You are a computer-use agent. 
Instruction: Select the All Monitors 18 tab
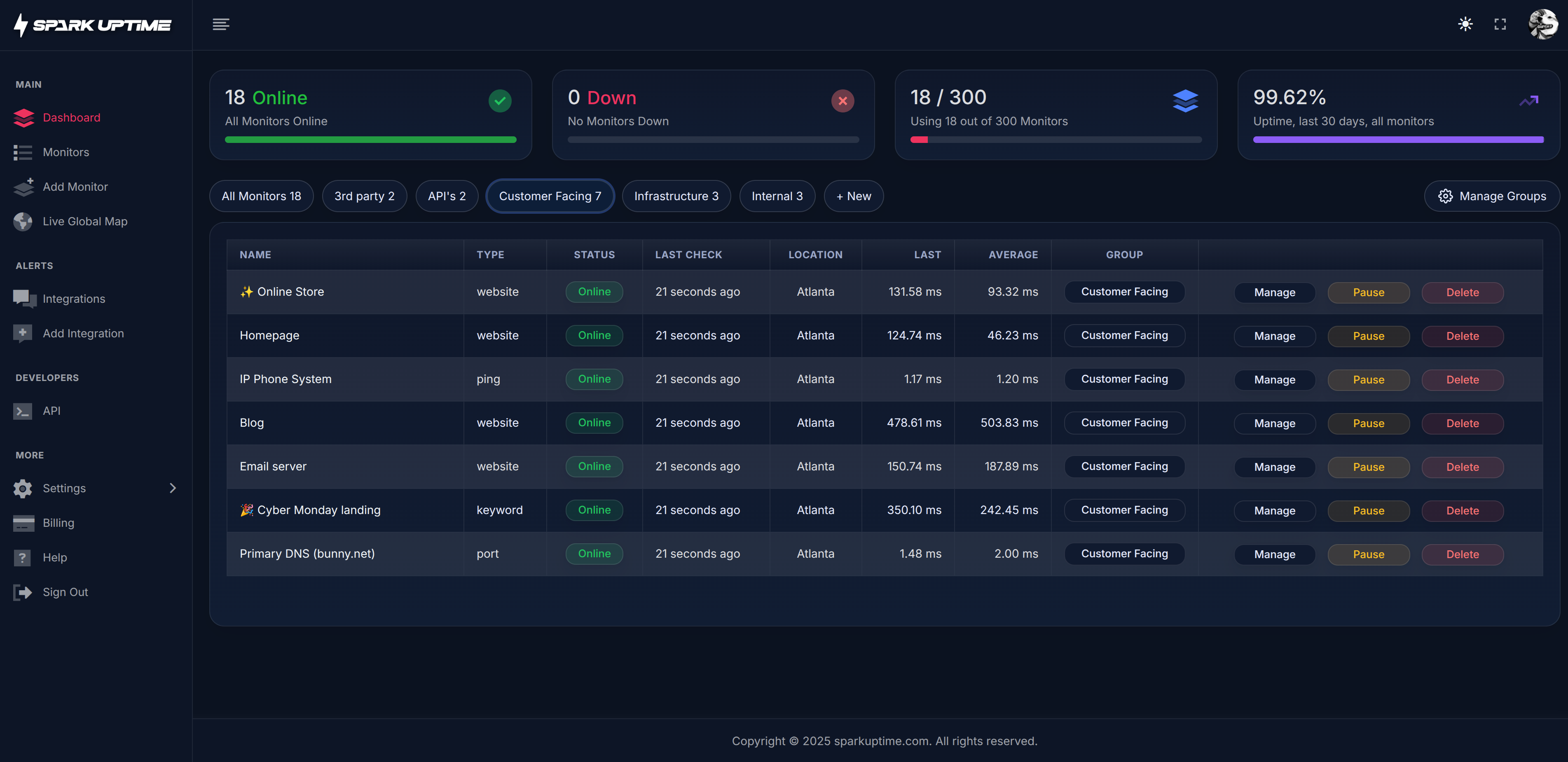tap(261, 195)
